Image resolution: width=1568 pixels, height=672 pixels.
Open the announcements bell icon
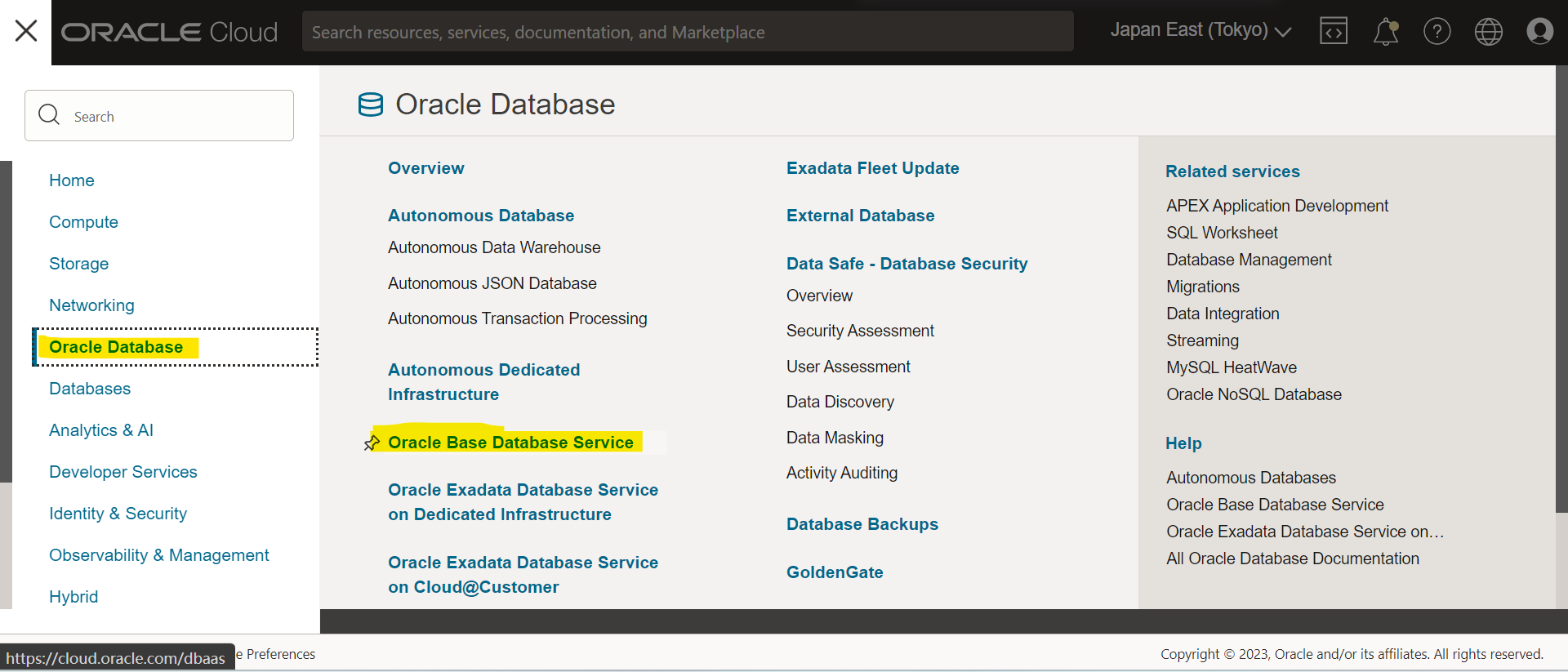pos(1386,32)
